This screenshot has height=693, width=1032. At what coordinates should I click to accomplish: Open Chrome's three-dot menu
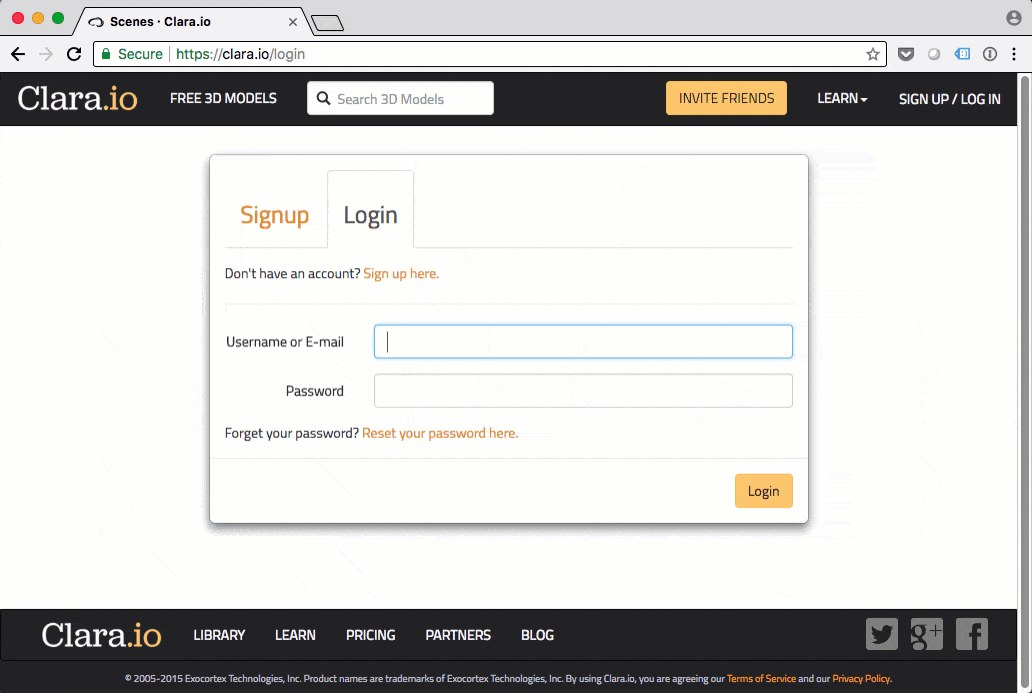(1014, 54)
